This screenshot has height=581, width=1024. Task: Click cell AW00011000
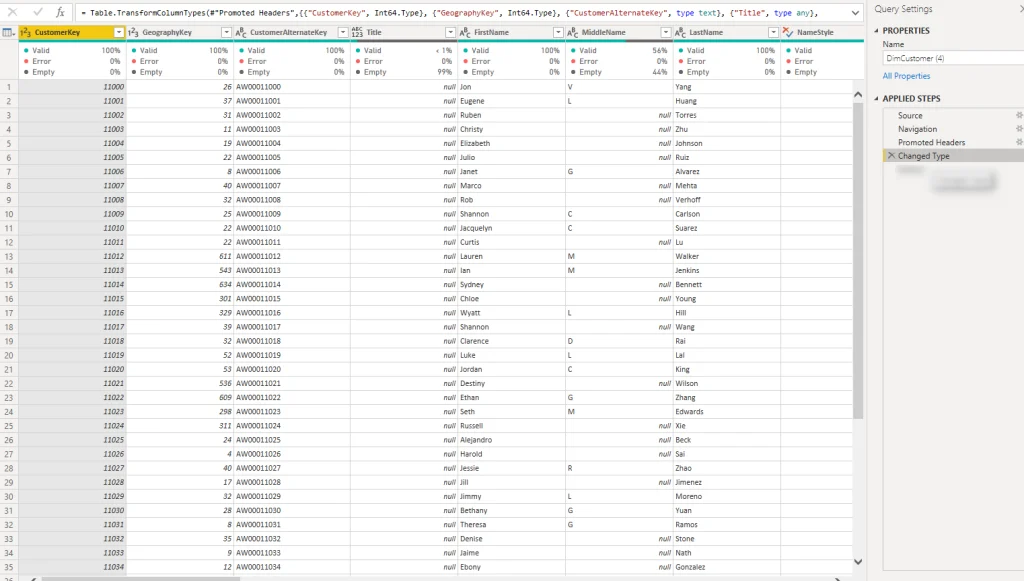292,87
